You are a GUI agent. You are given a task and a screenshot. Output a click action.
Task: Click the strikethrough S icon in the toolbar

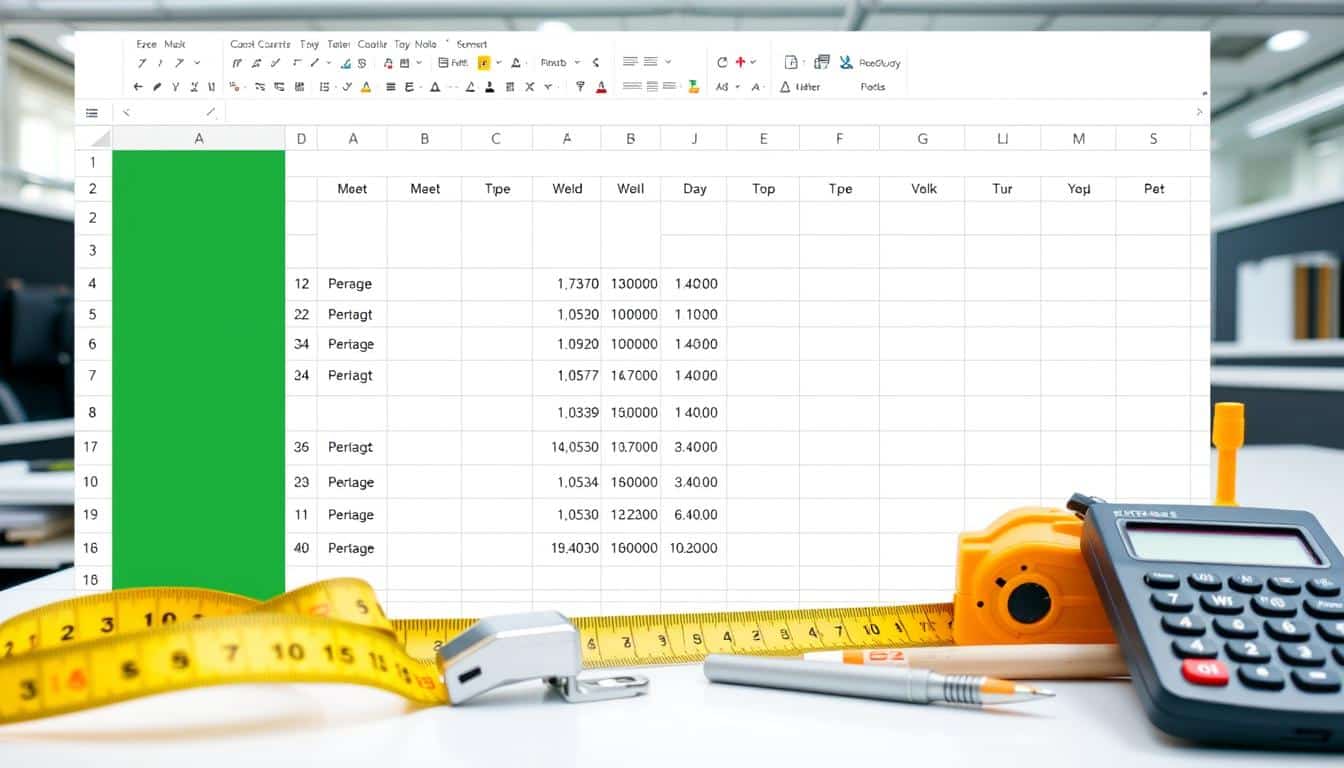[x=363, y=62]
